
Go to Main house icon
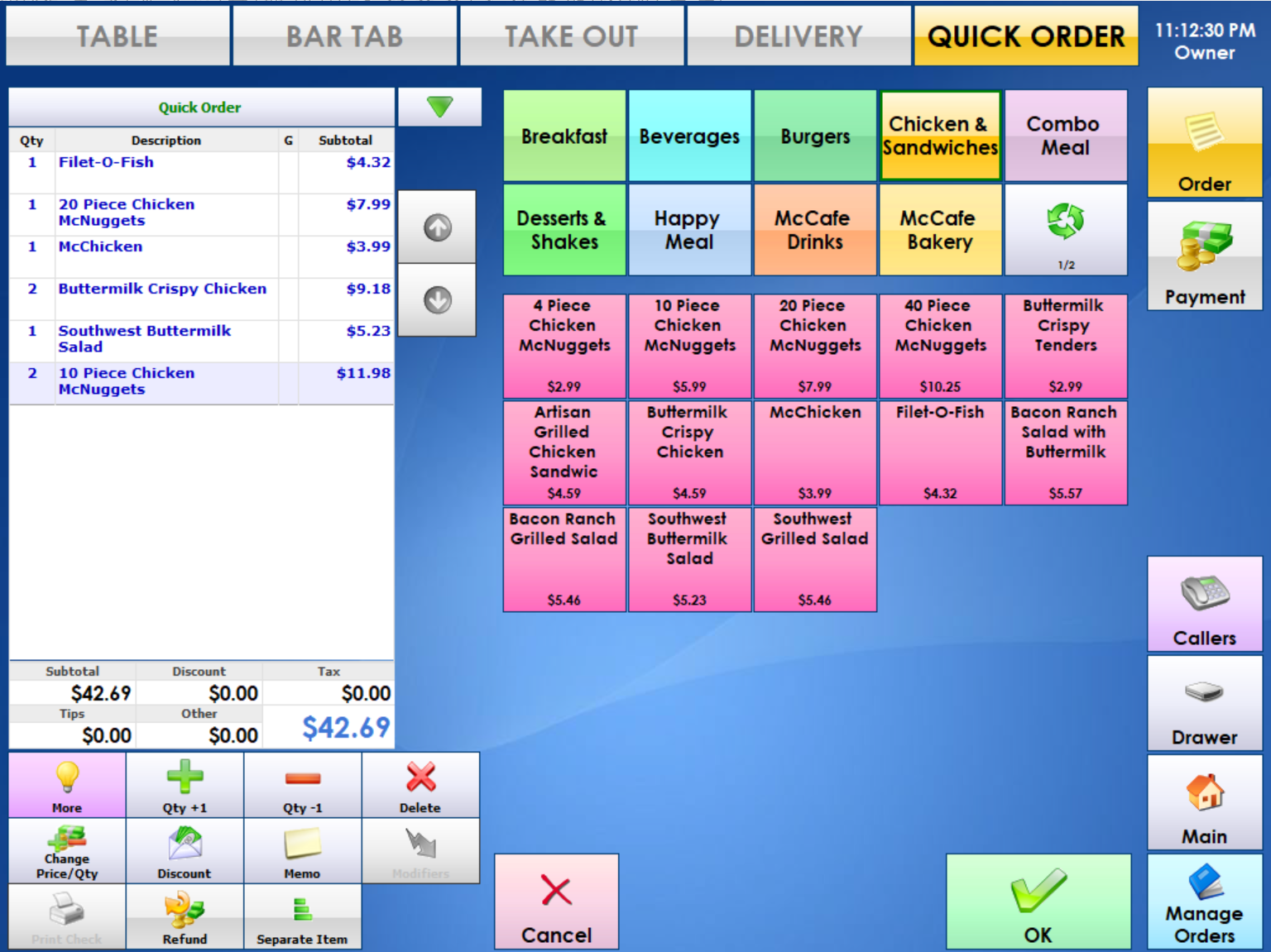(1205, 802)
